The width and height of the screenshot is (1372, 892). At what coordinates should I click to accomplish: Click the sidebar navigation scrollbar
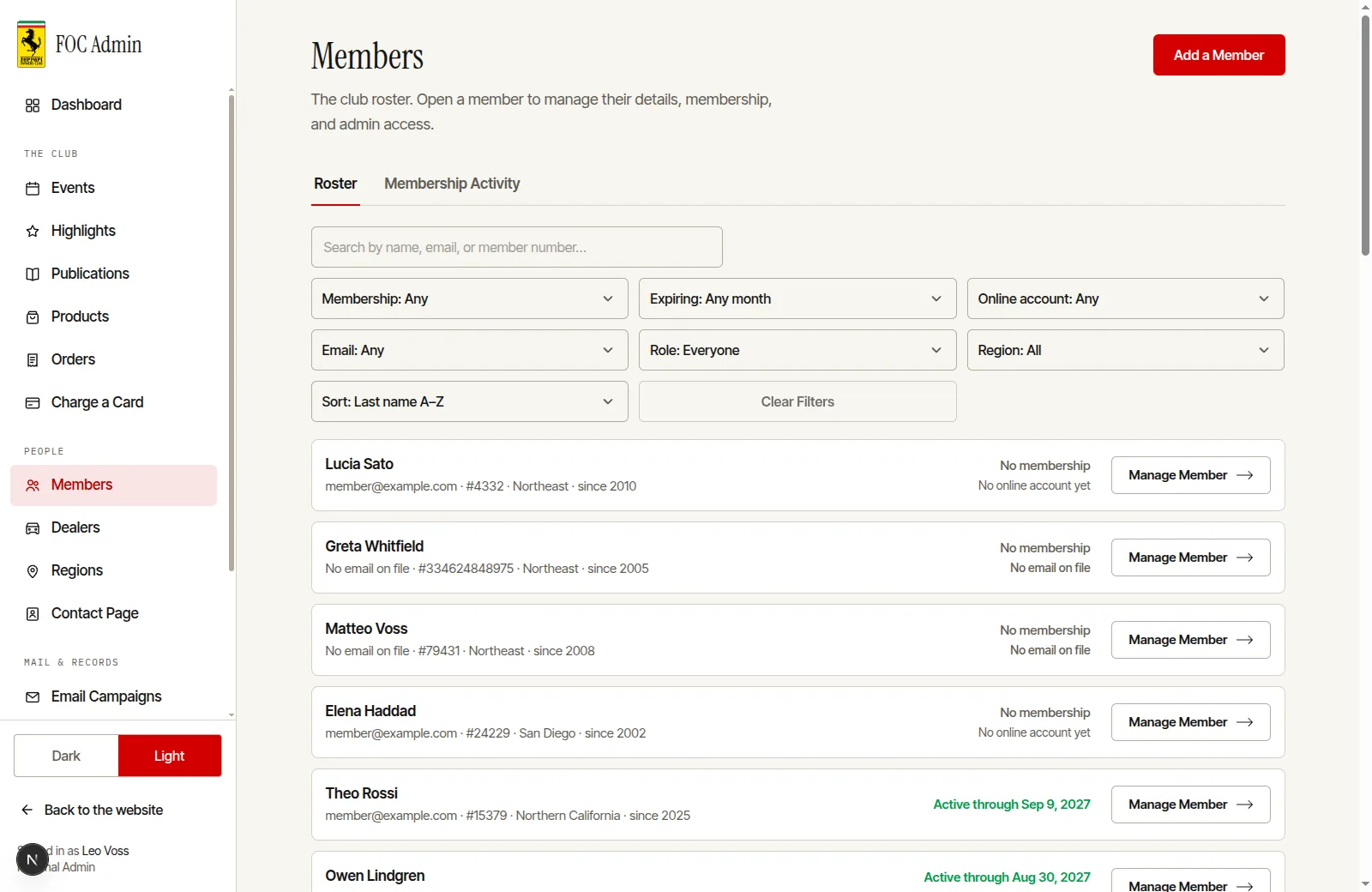(x=232, y=333)
